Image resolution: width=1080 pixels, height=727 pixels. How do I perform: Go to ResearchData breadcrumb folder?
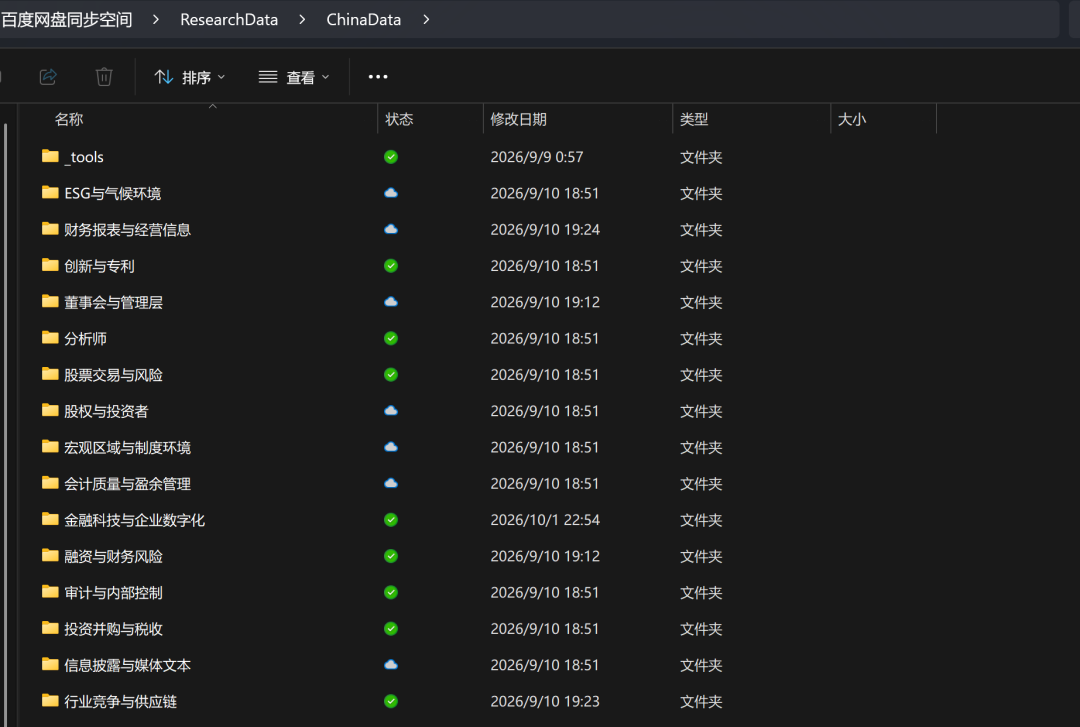[x=229, y=19]
